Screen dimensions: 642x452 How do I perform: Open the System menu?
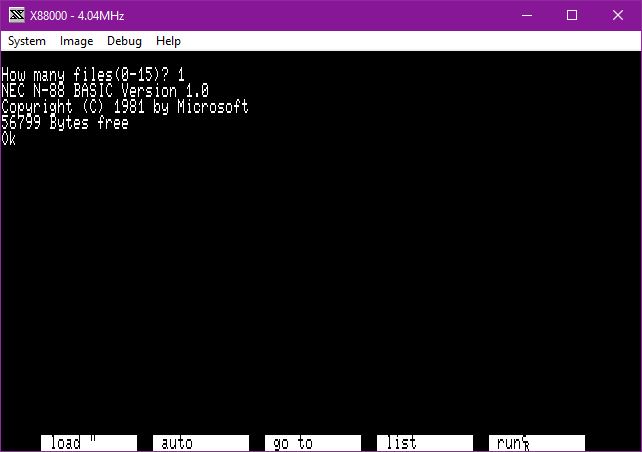(27, 41)
